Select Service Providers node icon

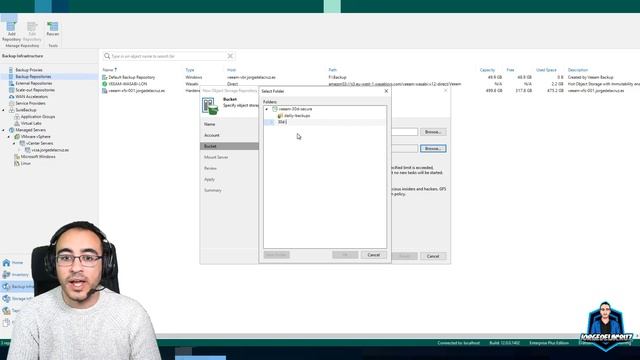point(11,103)
